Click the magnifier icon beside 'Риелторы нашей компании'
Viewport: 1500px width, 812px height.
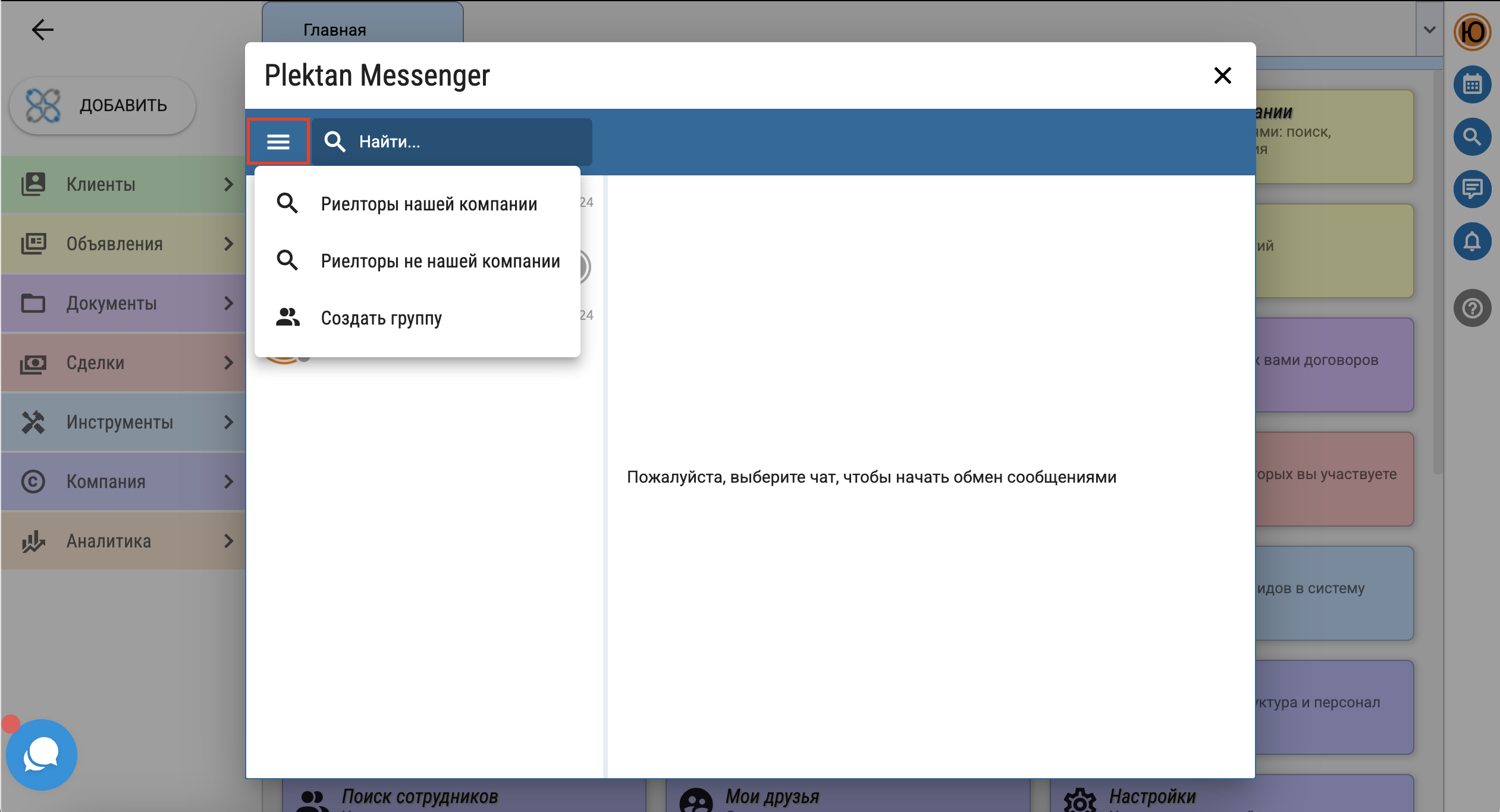(287, 203)
